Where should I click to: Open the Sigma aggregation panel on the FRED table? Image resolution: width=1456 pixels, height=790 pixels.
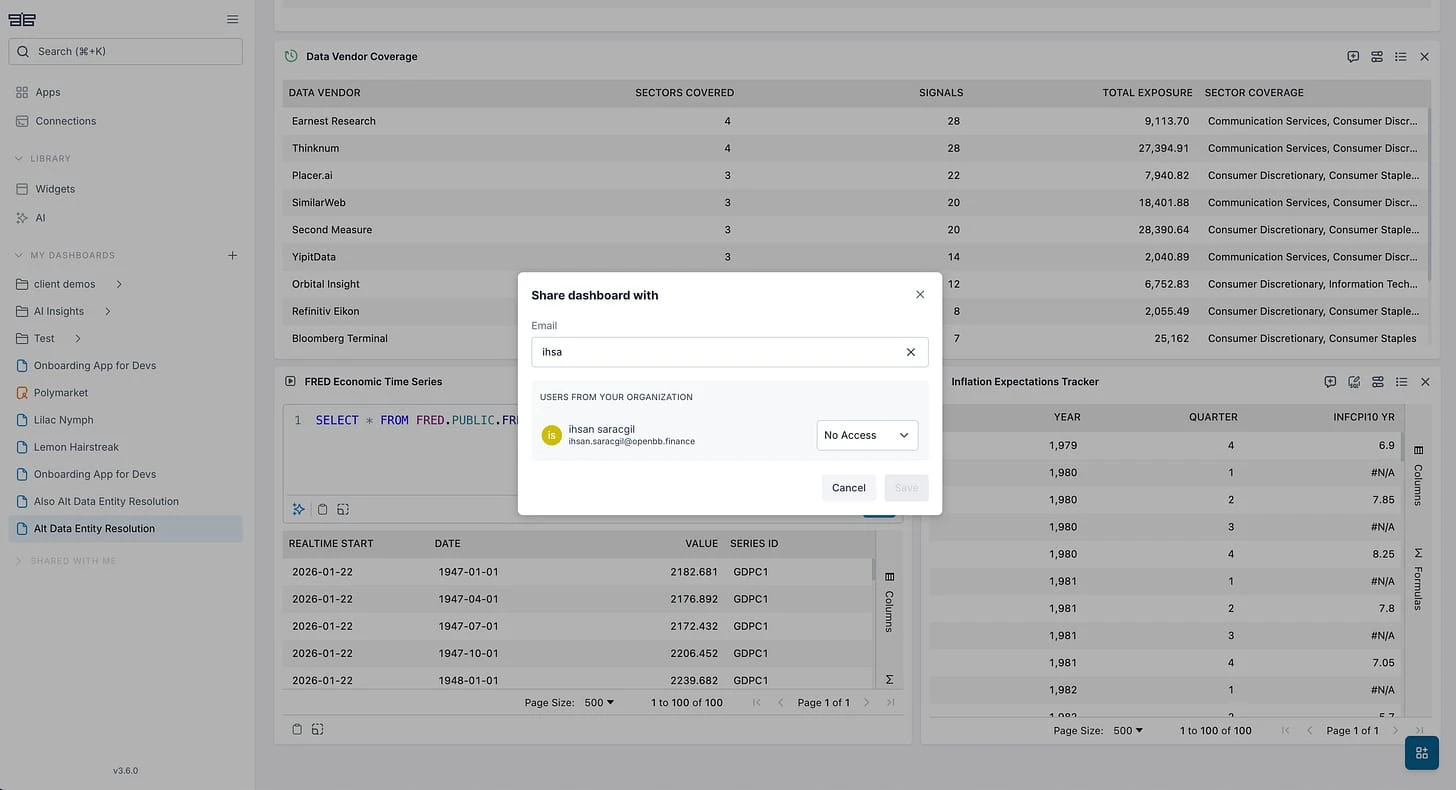tap(889, 679)
